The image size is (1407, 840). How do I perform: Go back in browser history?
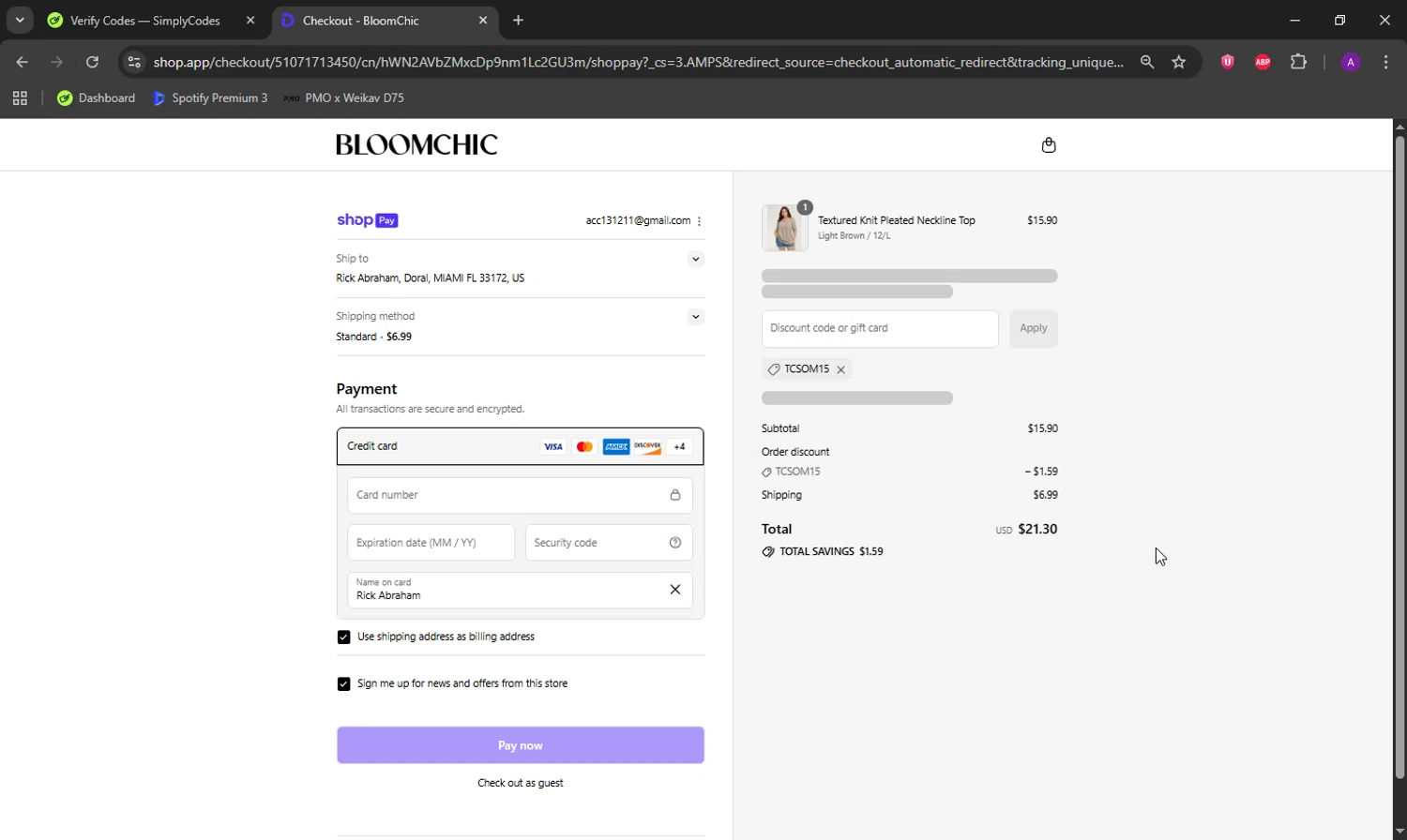[23, 62]
